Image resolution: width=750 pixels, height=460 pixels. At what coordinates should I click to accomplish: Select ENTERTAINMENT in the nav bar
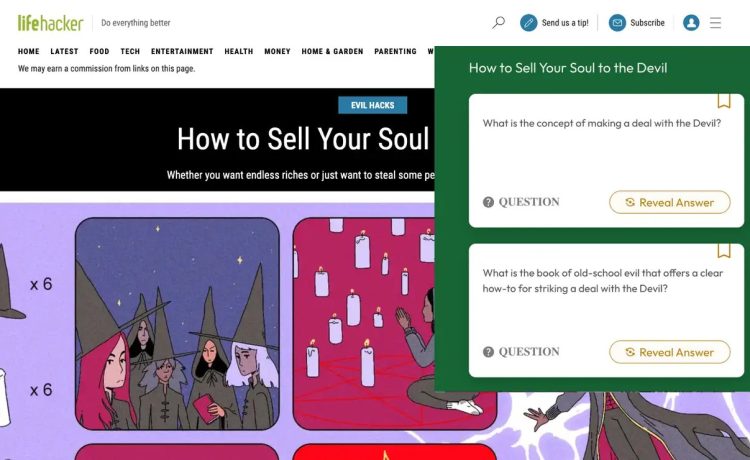click(182, 51)
